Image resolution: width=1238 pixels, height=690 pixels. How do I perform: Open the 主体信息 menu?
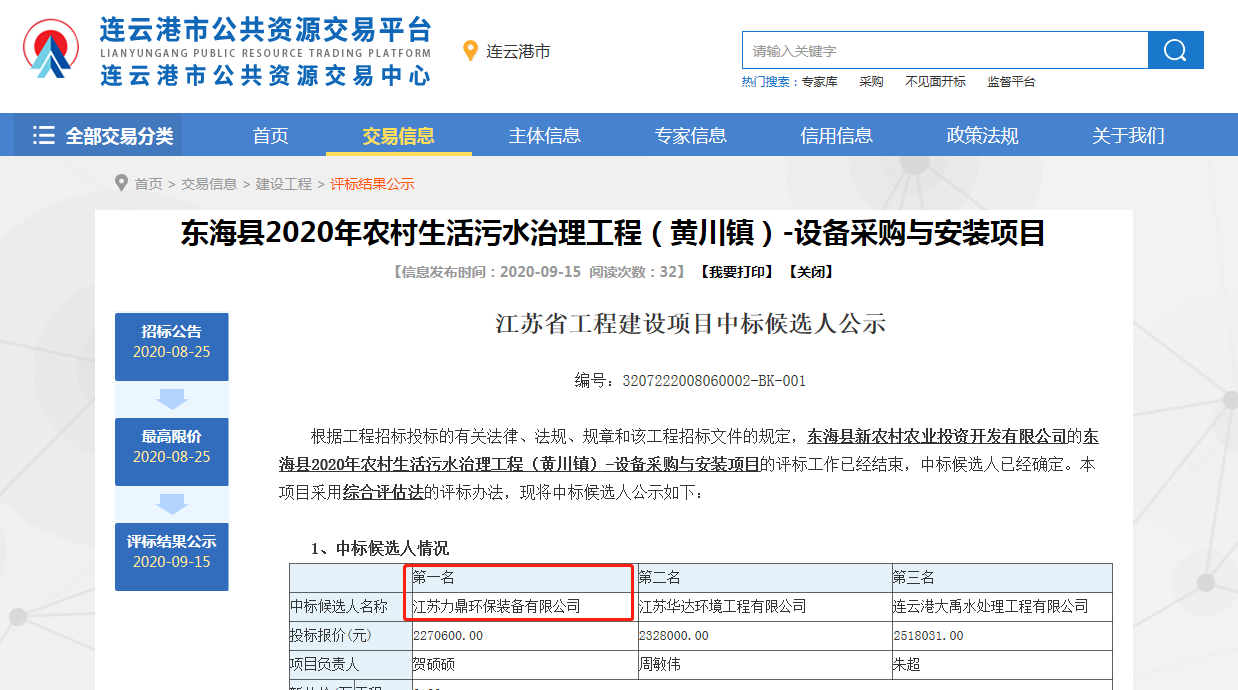(x=544, y=133)
